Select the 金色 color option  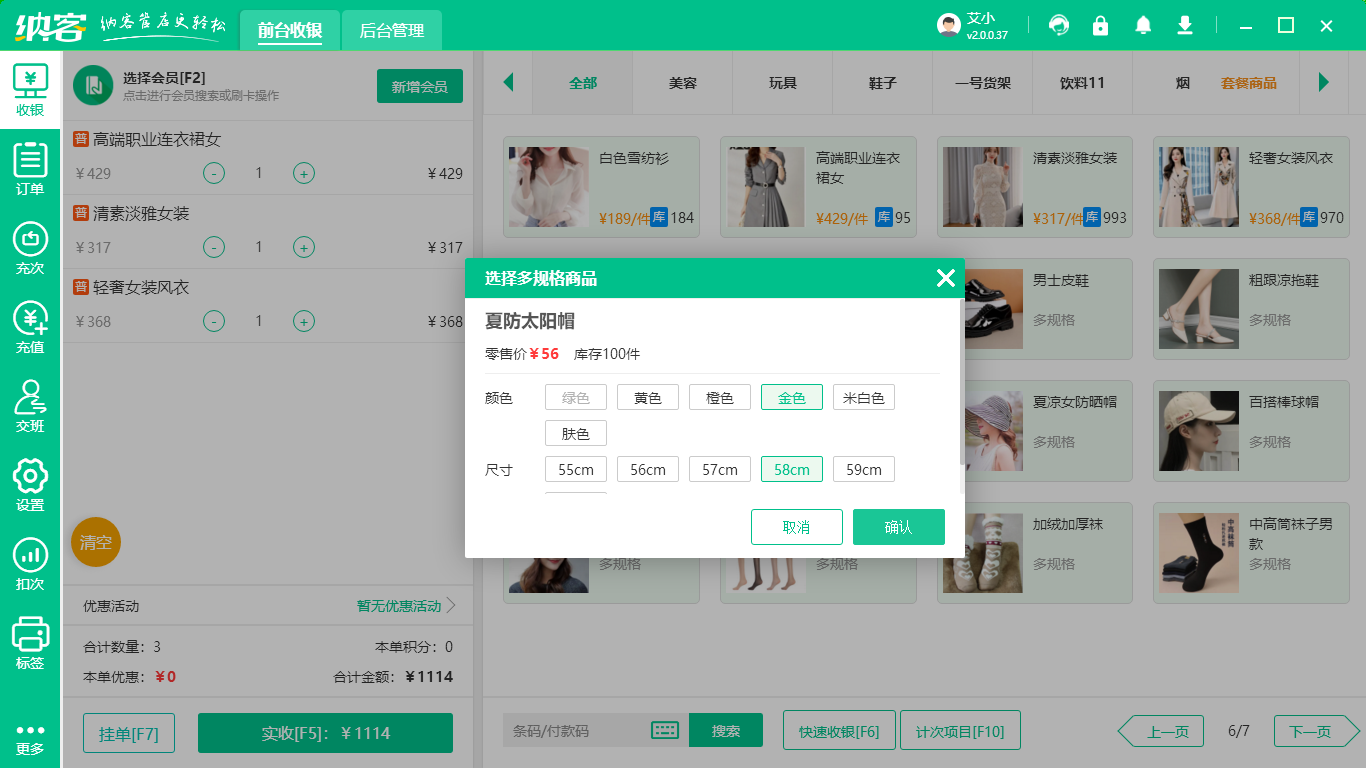[x=792, y=398]
